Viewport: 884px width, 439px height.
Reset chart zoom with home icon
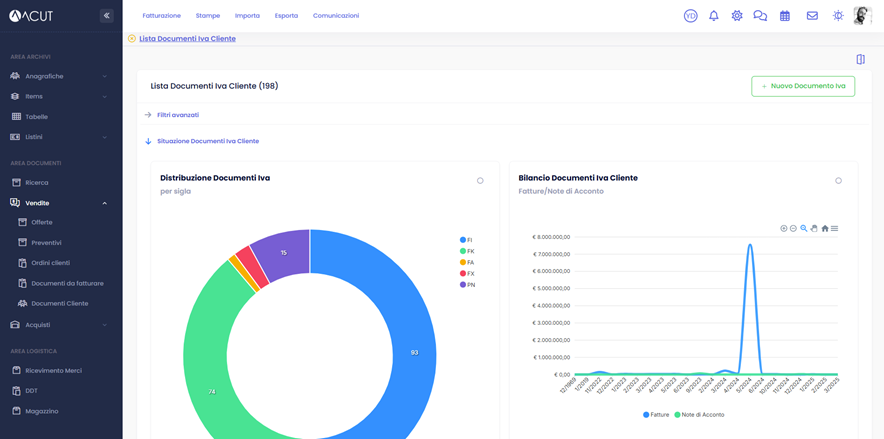(825, 229)
